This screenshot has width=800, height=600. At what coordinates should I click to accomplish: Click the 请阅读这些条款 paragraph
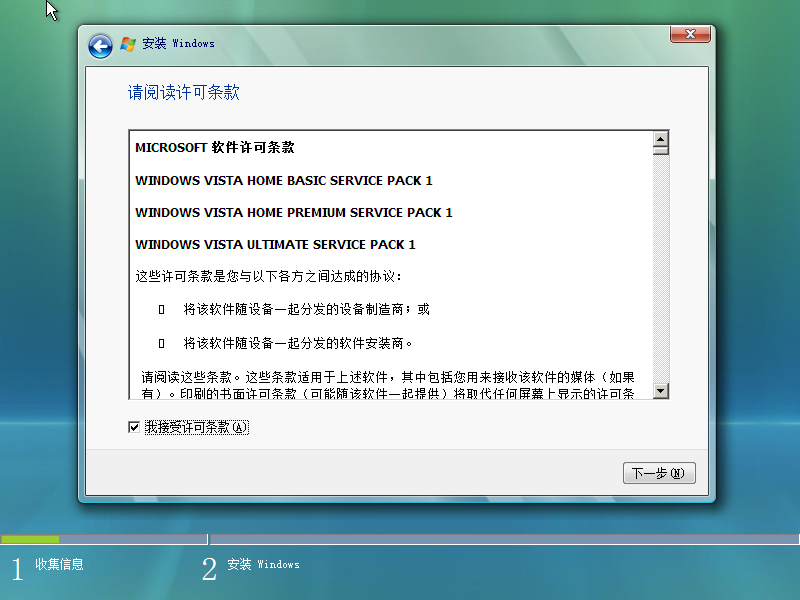pyautogui.click(x=388, y=385)
